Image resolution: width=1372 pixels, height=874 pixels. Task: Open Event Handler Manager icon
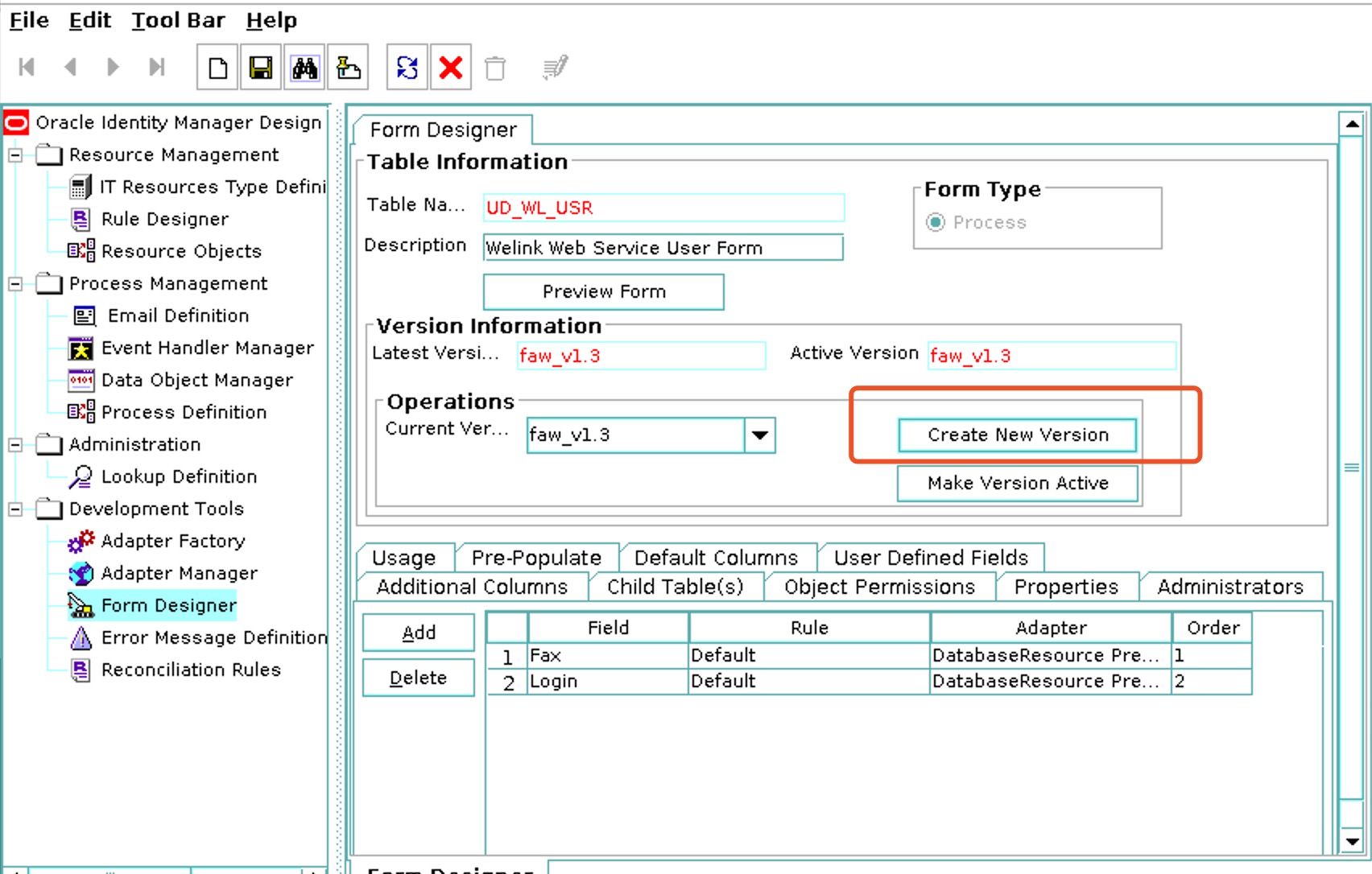pyautogui.click(x=81, y=348)
